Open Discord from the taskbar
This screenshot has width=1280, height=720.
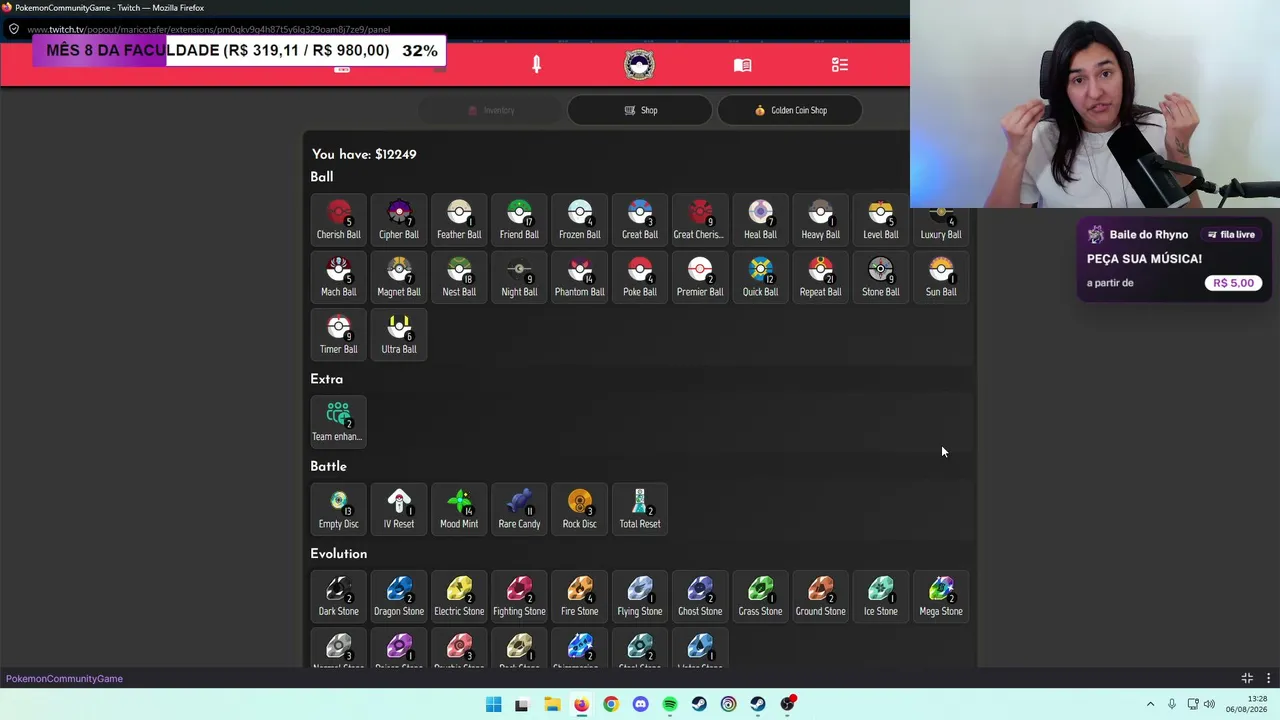pyautogui.click(x=641, y=704)
